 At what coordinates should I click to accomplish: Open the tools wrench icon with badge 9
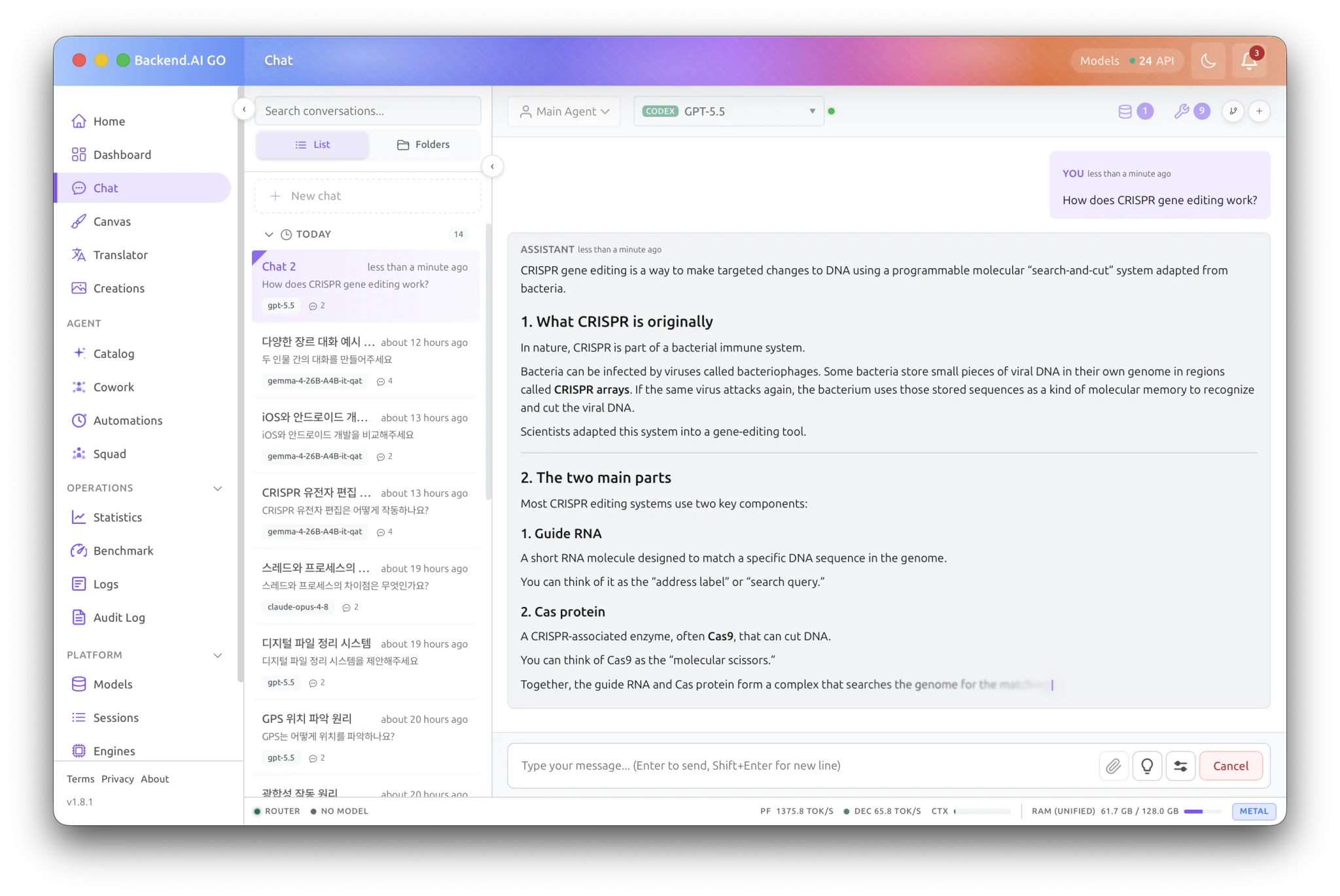pos(1191,111)
